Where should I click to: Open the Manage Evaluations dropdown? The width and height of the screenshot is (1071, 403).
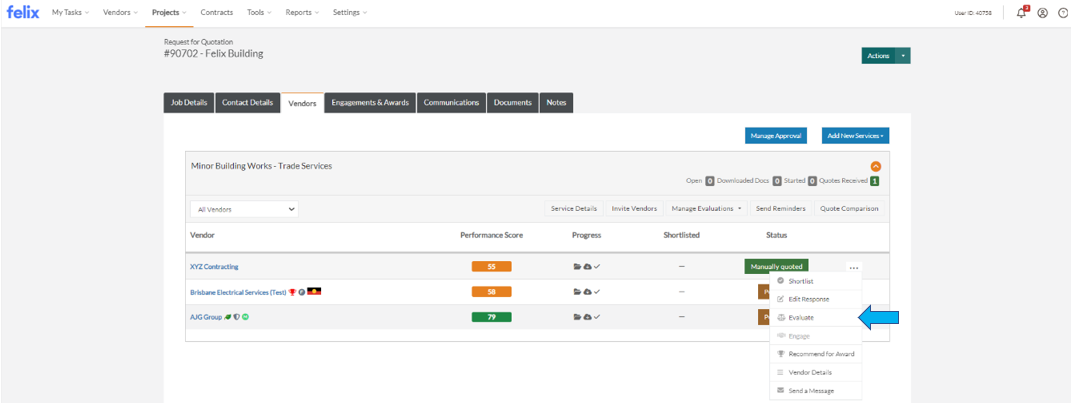pos(707,208)
